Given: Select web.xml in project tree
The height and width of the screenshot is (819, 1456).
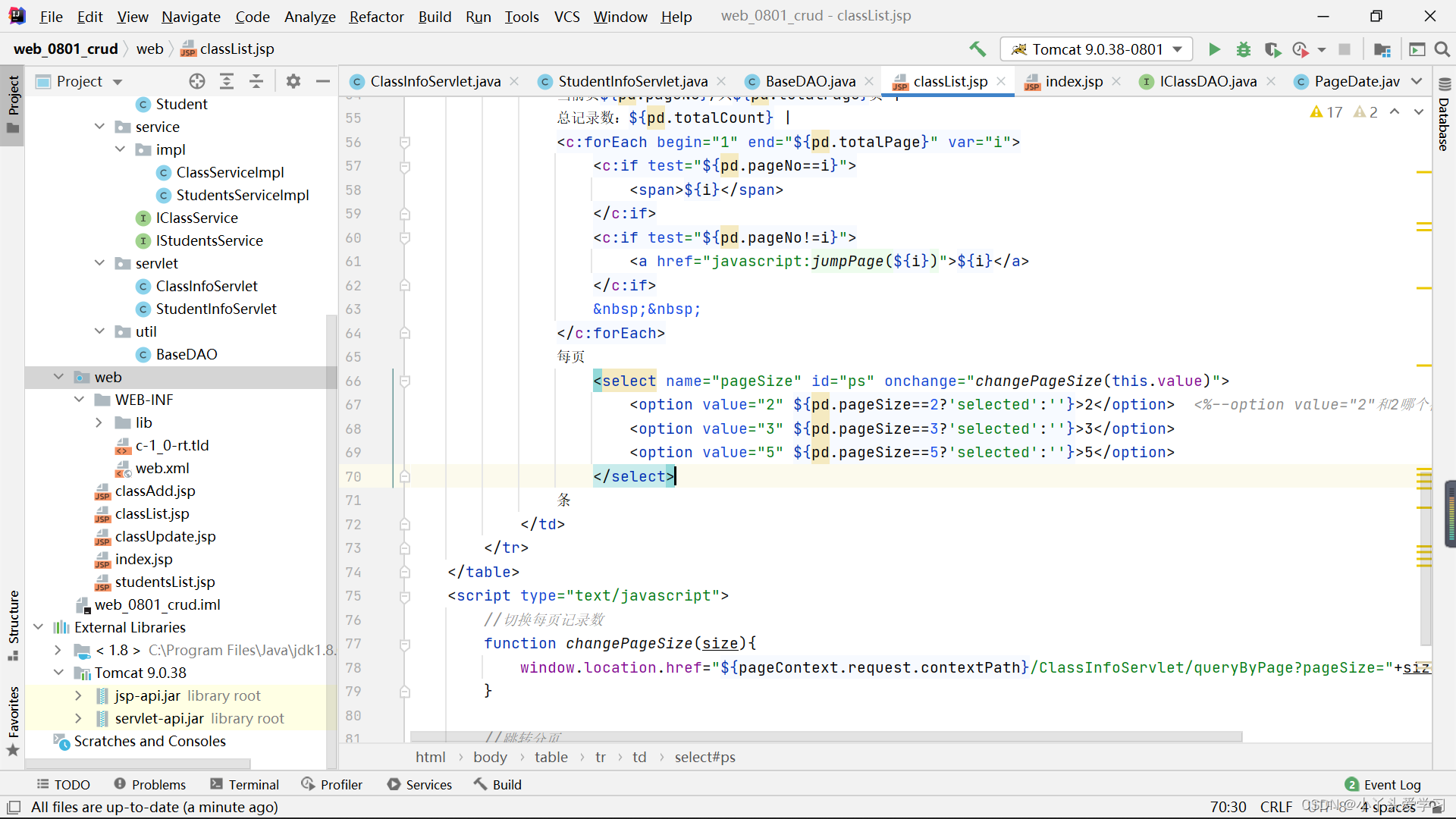Looking at the screenshot, I should [x=162, y=468].
